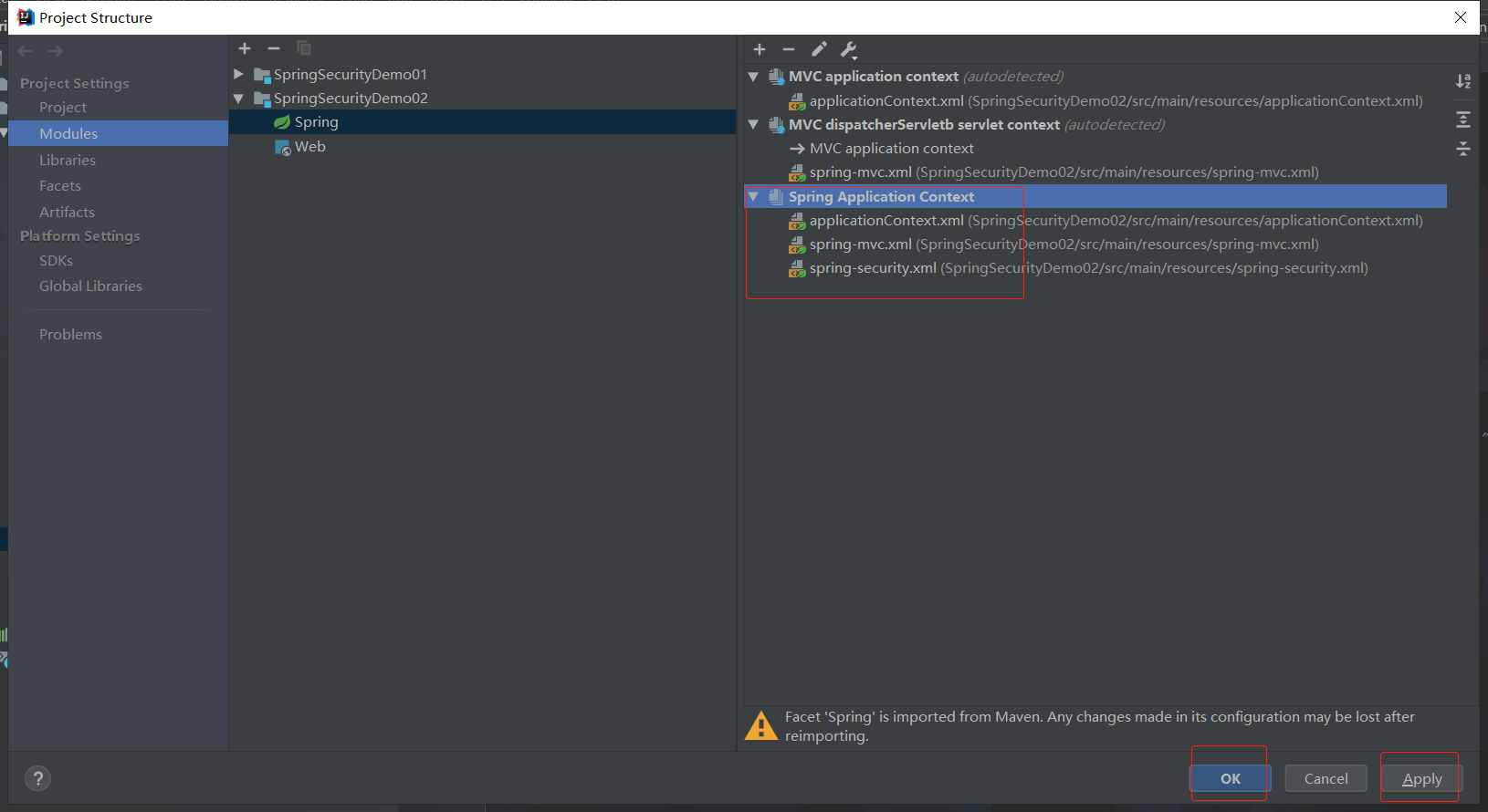Screen dimensions: 1488x812
Task: Select applicationContext.xml under MVC application context
Action: coord(1116,101)
